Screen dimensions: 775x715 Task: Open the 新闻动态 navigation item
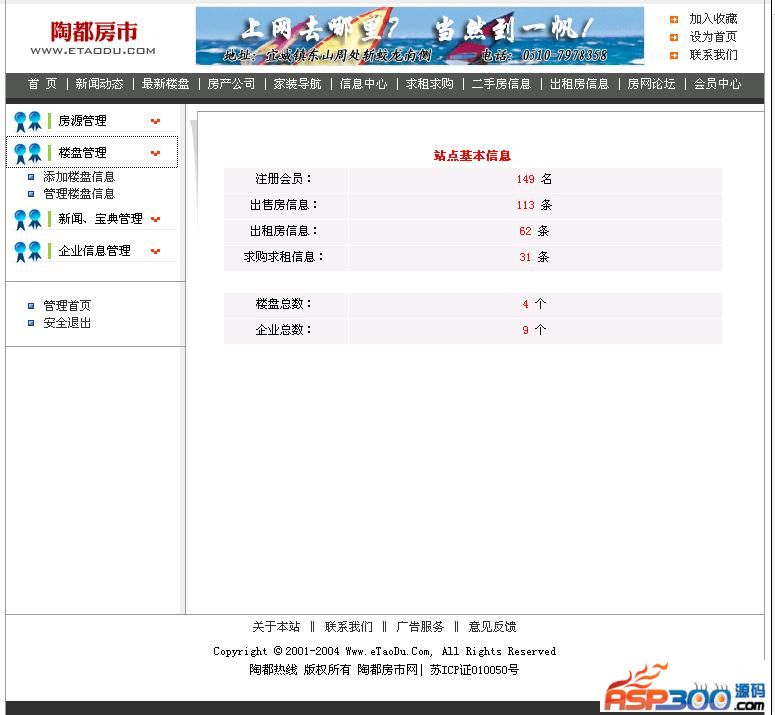99,84
